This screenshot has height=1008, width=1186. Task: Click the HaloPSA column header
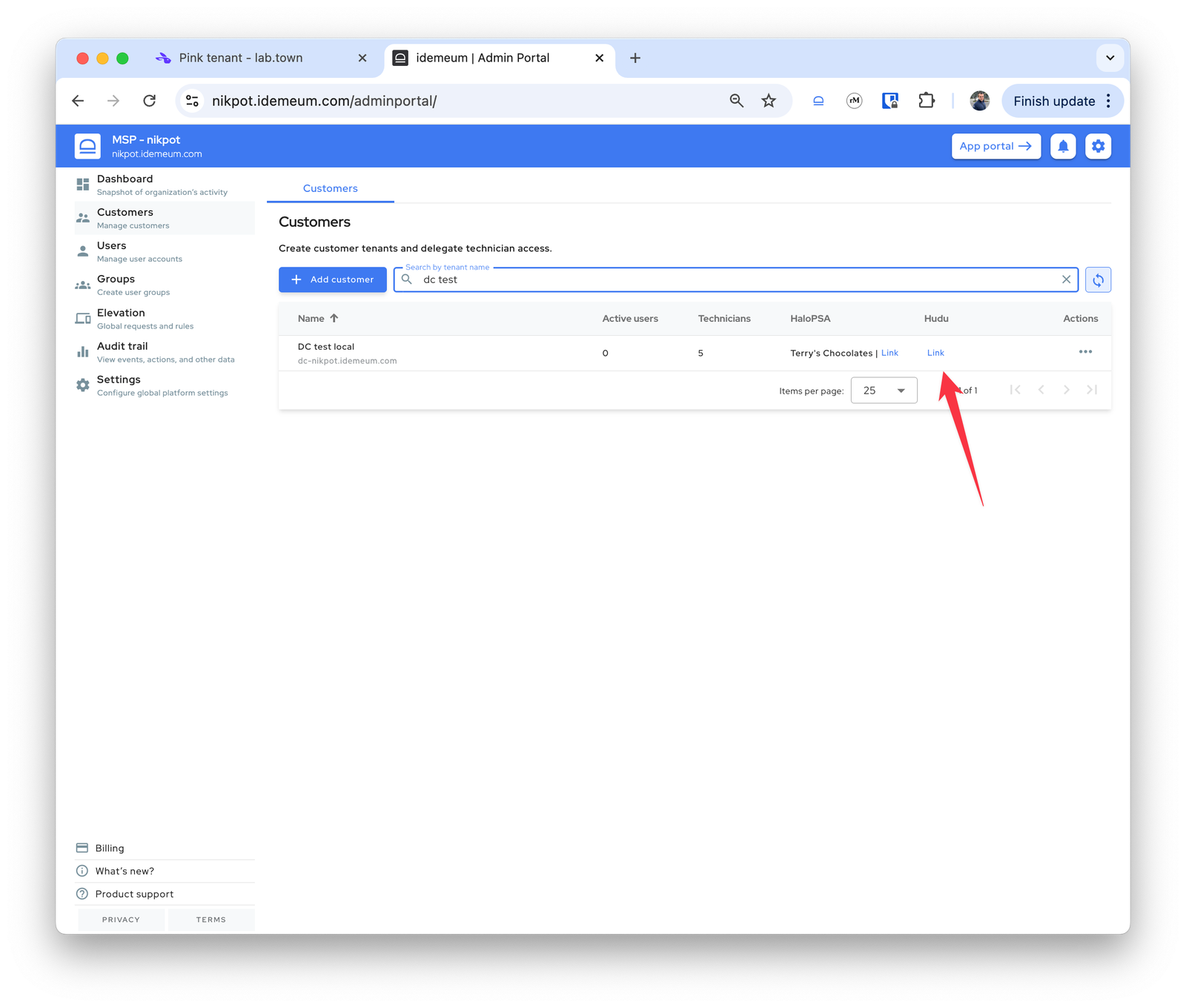pyautogui.click(x=810, y=319)
